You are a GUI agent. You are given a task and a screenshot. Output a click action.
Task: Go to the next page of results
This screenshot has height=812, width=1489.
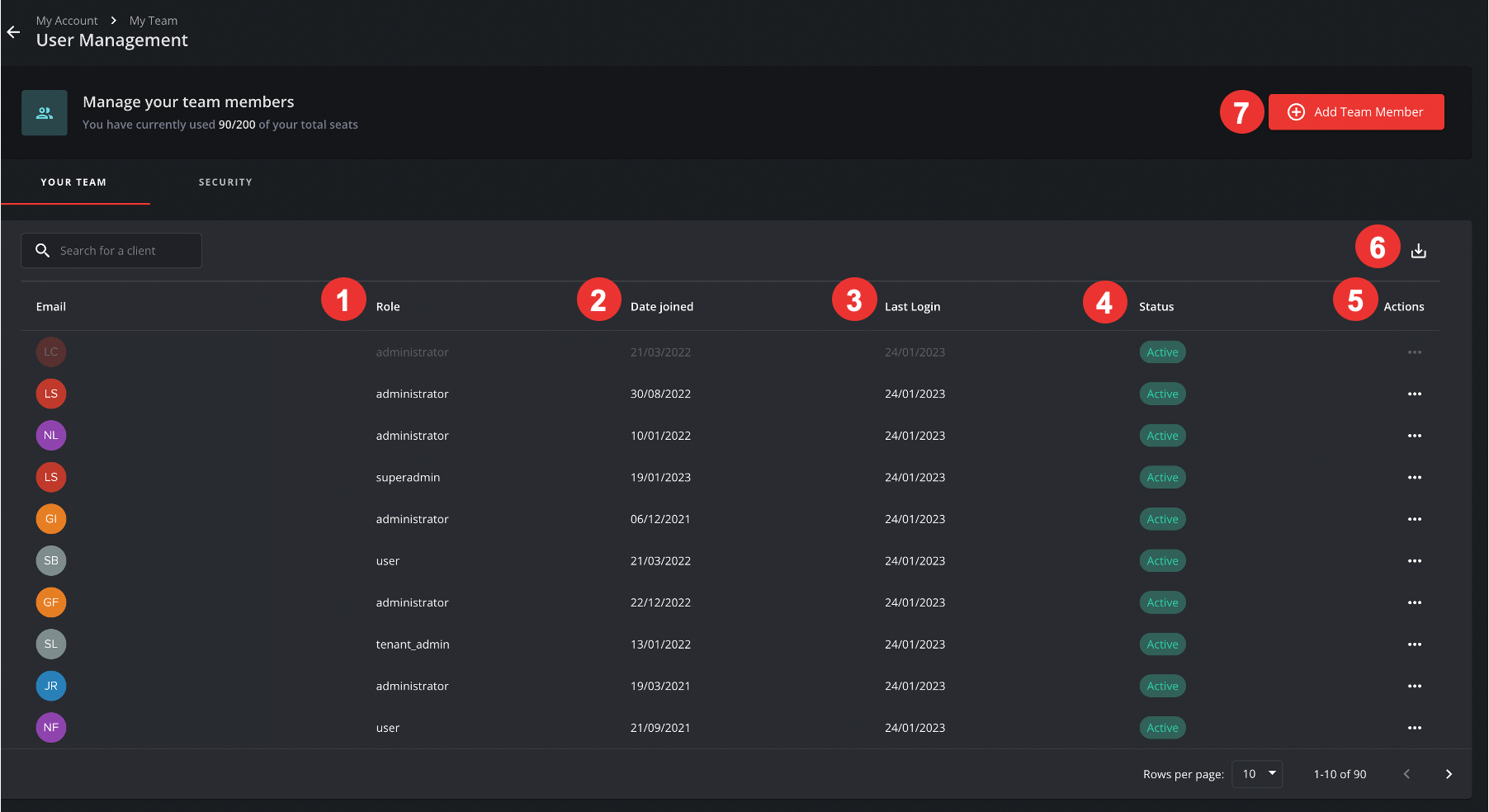1448,774
